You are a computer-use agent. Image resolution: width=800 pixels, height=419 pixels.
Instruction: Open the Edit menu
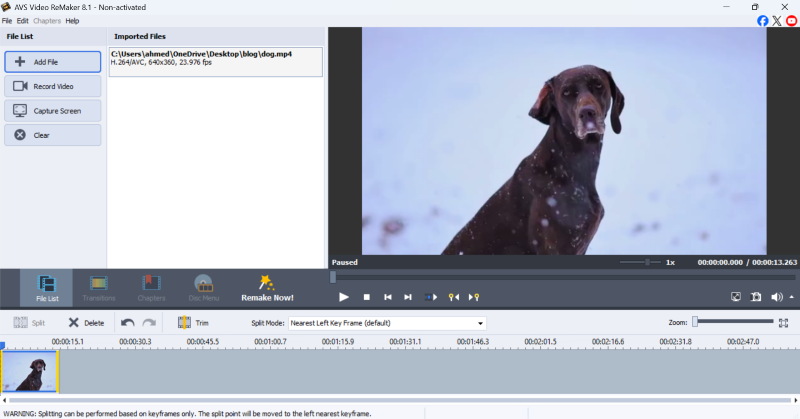pos(22,20)
